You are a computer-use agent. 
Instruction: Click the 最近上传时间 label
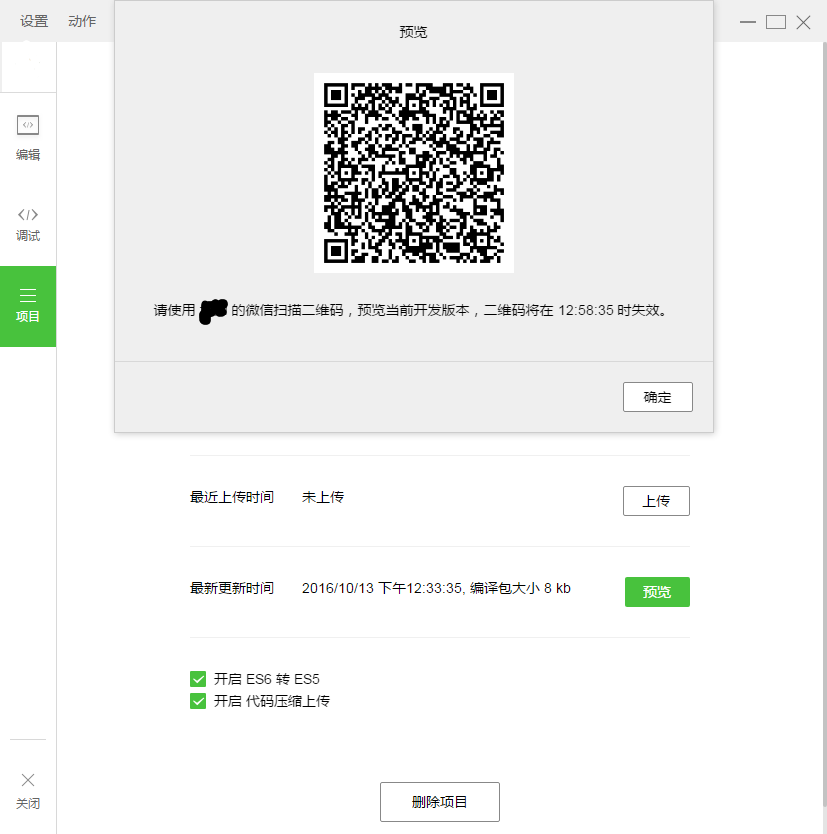pyautogui.click(x=232, y=497)
